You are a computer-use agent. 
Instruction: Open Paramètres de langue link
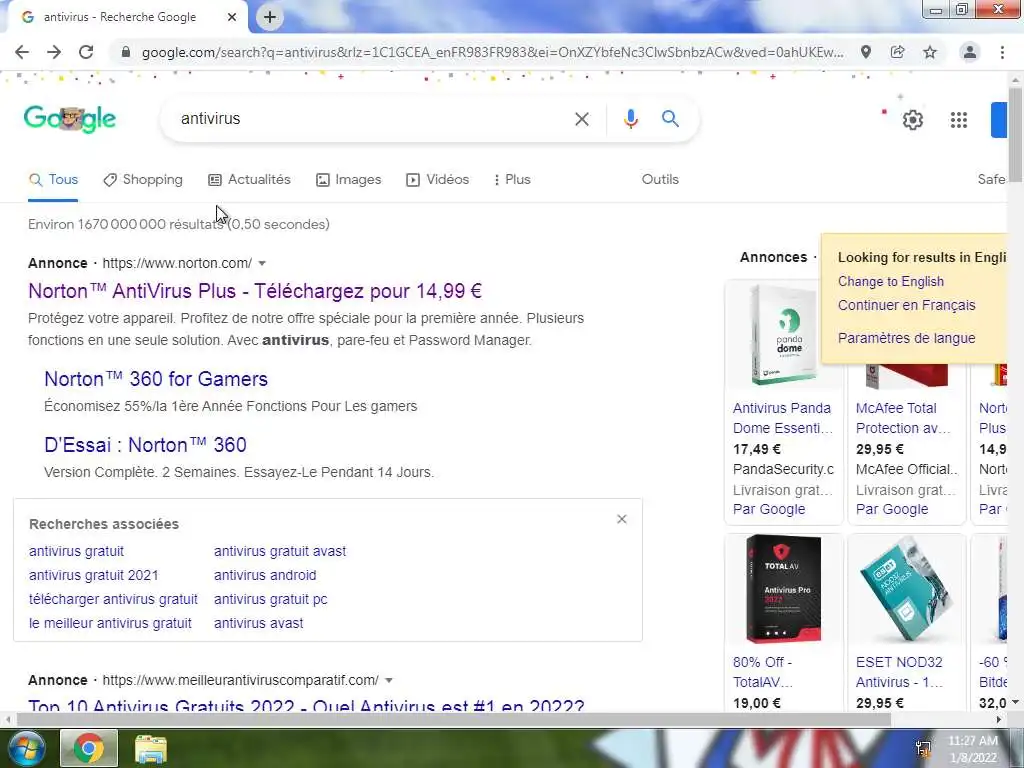pyautogui.click(x=906, y=338)
